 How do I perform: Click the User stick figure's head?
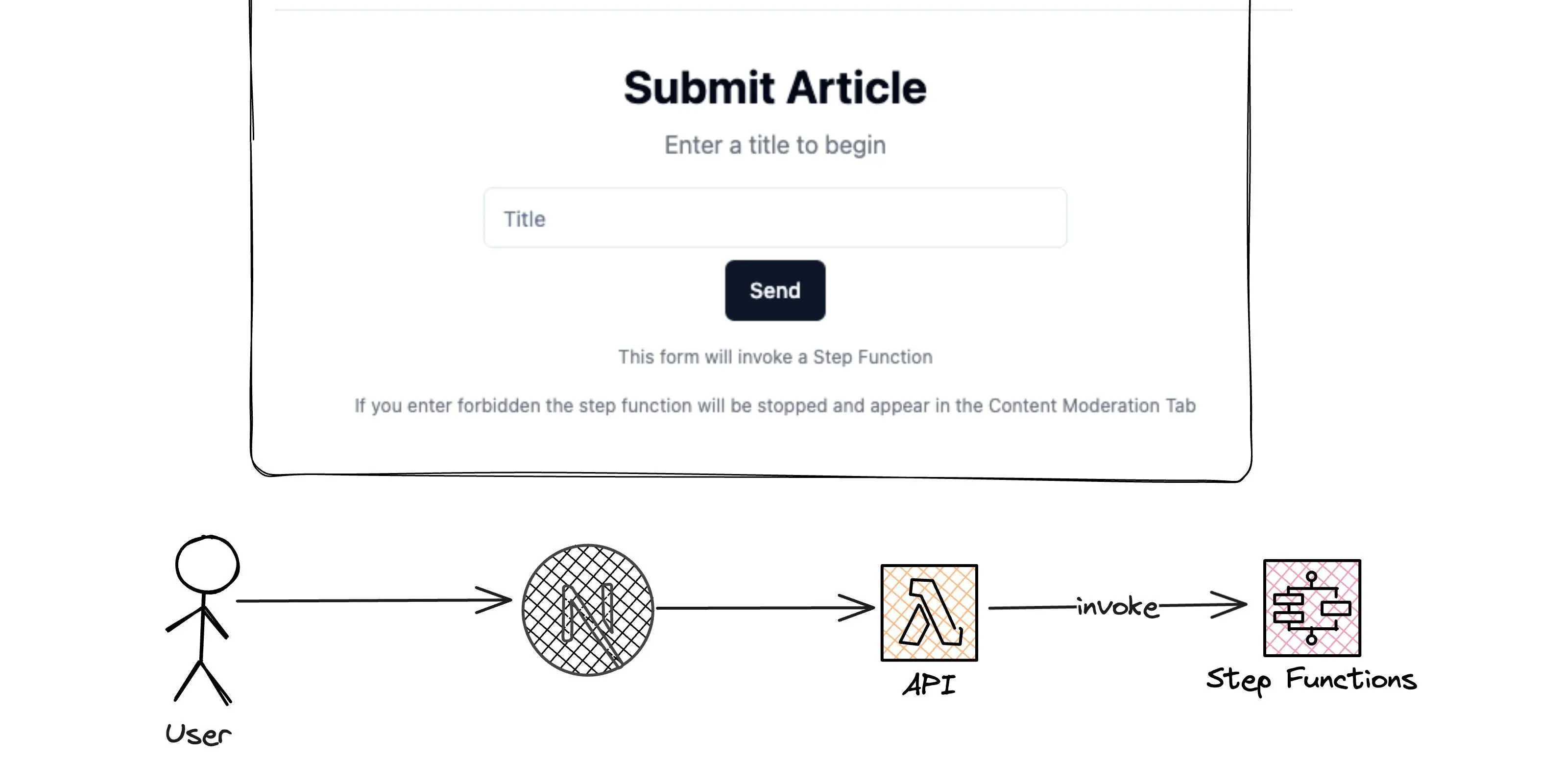pos(207,564)
